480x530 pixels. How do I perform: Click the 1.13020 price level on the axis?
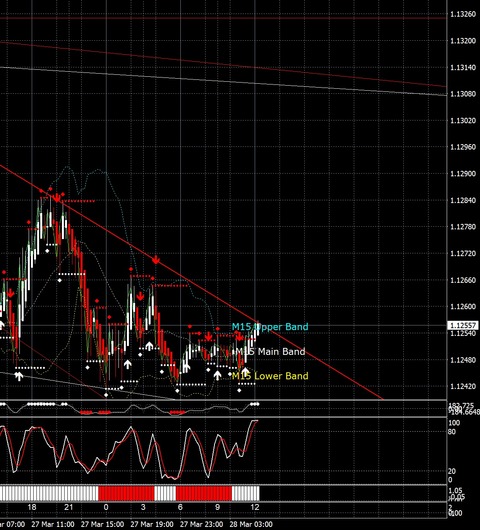pyautogui.click(x=463, y=121)
